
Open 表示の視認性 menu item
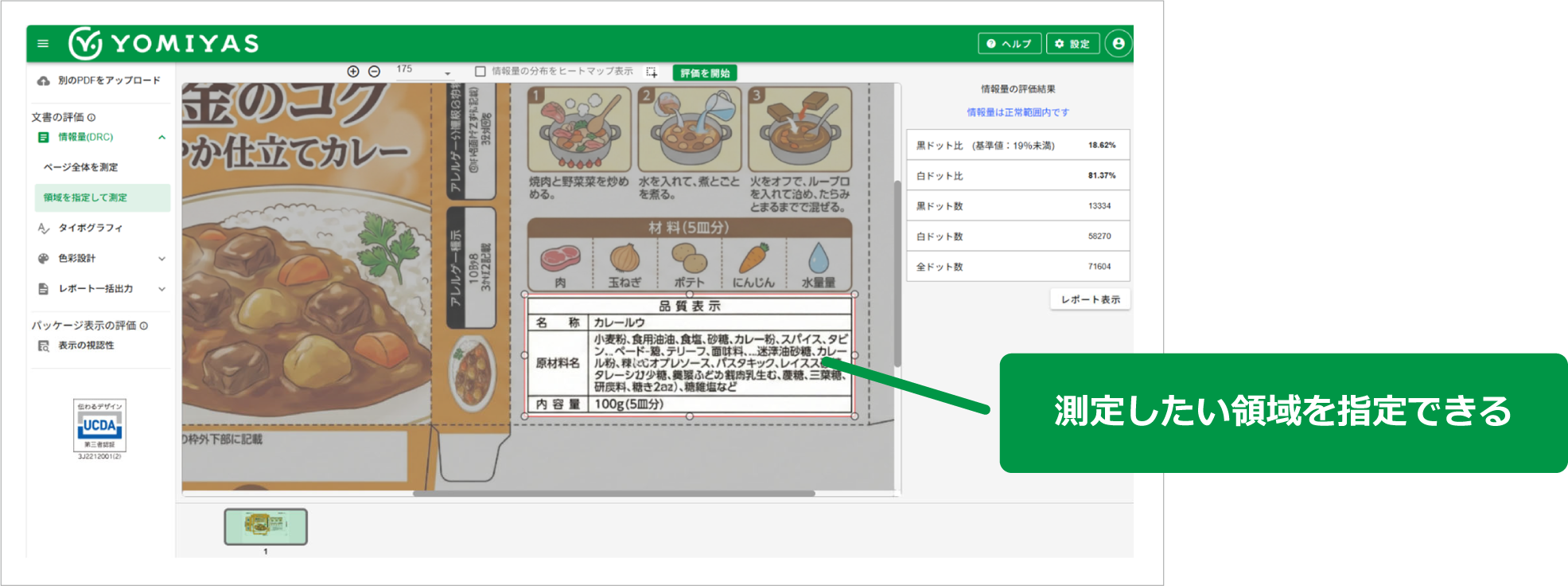pos(86,346)
